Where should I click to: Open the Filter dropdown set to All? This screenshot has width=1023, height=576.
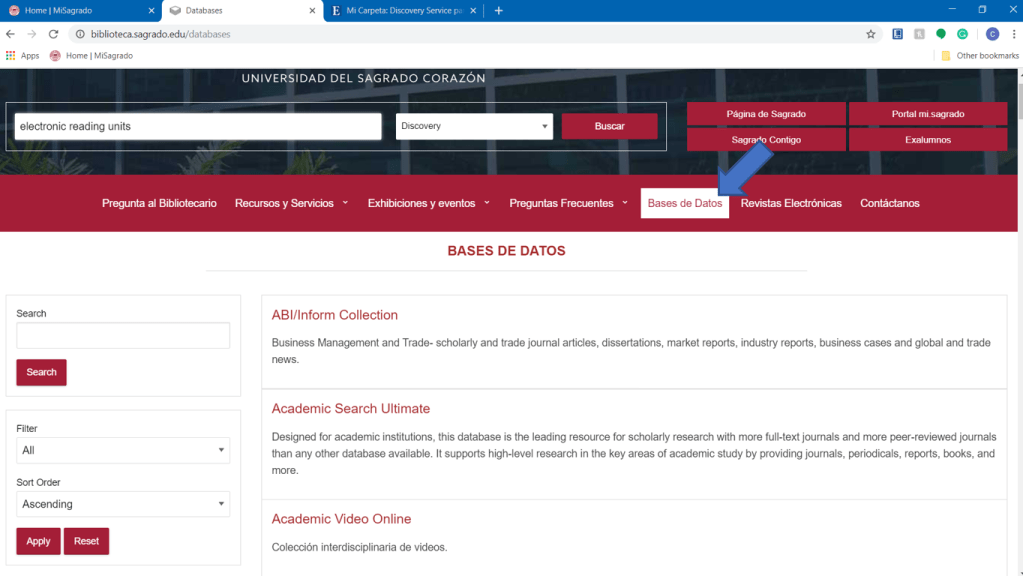point(123,451)
